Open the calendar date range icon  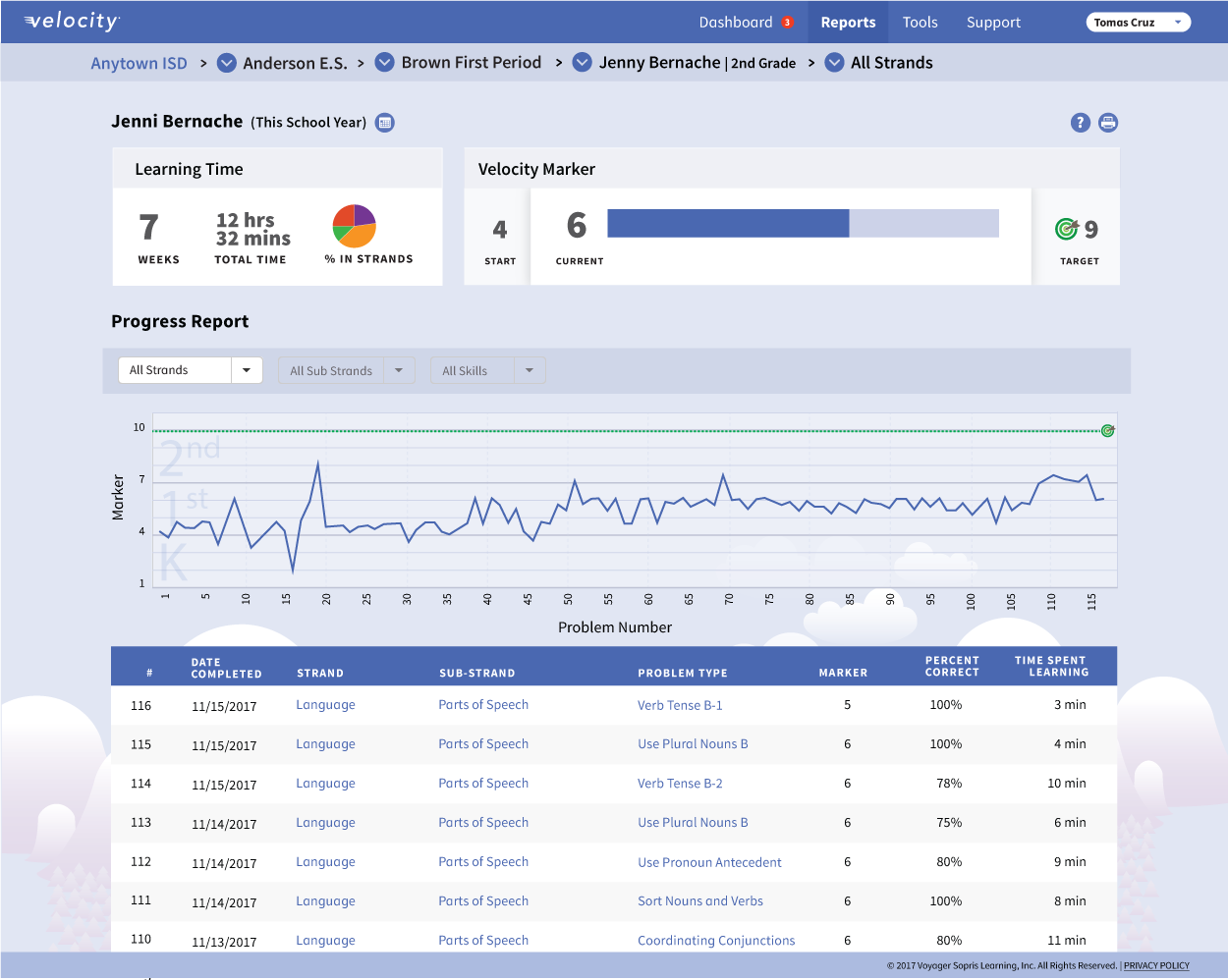385,123
